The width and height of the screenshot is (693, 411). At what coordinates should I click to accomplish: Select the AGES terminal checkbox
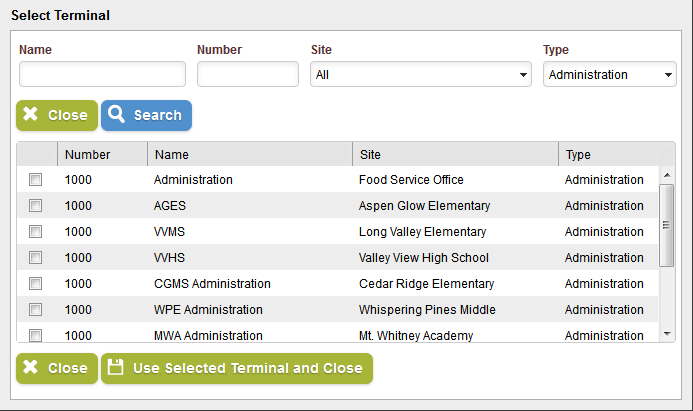pos(35,206)
